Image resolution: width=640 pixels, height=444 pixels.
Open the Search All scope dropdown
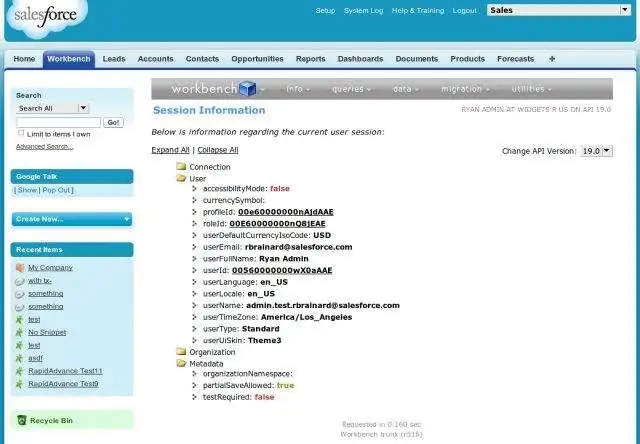pyautogui.click(x=53, y=108)
